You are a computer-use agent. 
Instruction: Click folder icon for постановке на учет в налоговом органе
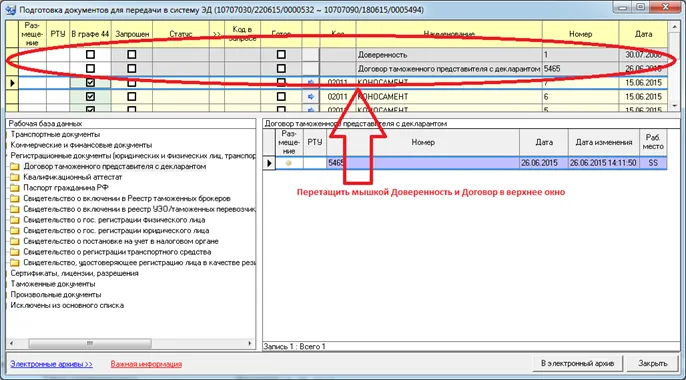[15, 241]
